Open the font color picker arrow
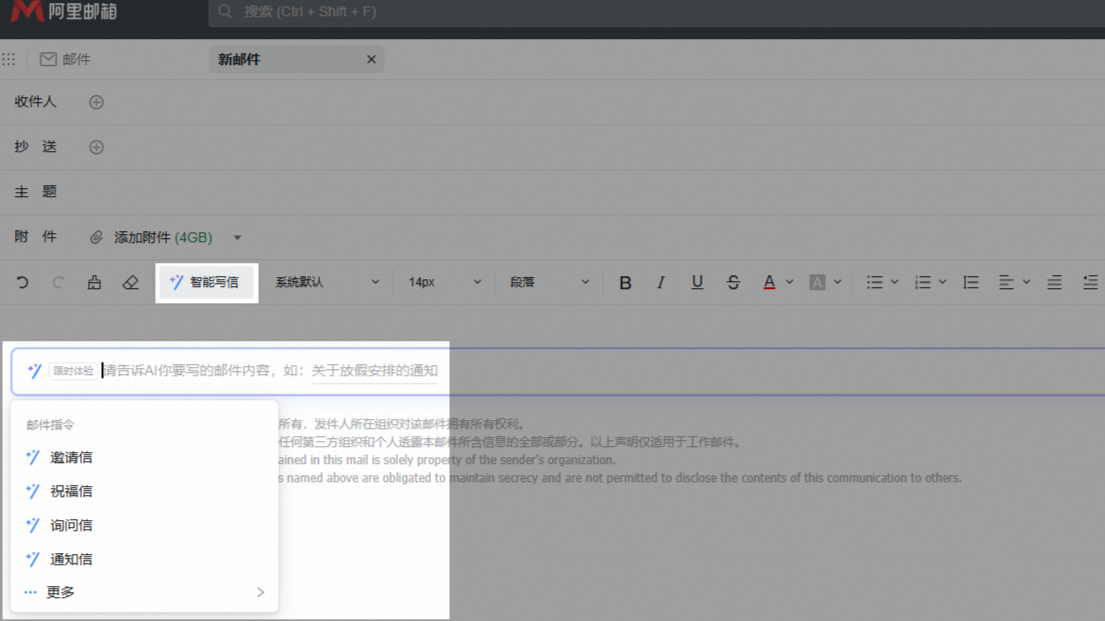The width and height of the screenshot is (1105, 621). pyautogui.click(x=789, y=282)
